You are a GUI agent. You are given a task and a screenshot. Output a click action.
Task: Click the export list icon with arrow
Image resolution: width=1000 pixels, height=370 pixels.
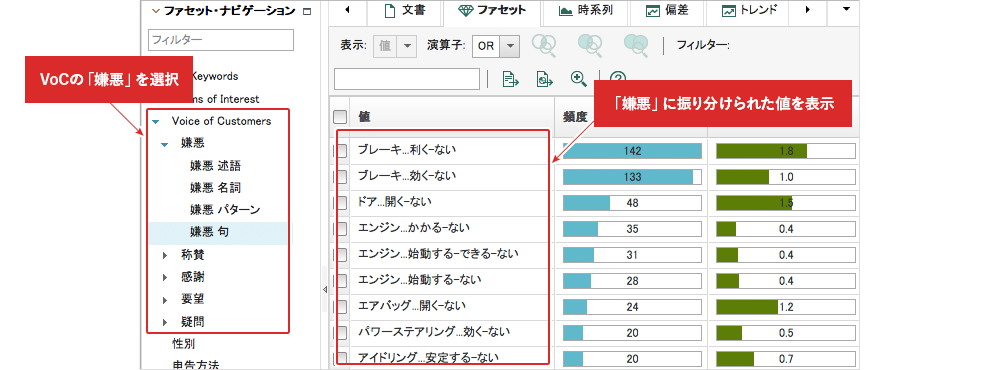(511, 79)
